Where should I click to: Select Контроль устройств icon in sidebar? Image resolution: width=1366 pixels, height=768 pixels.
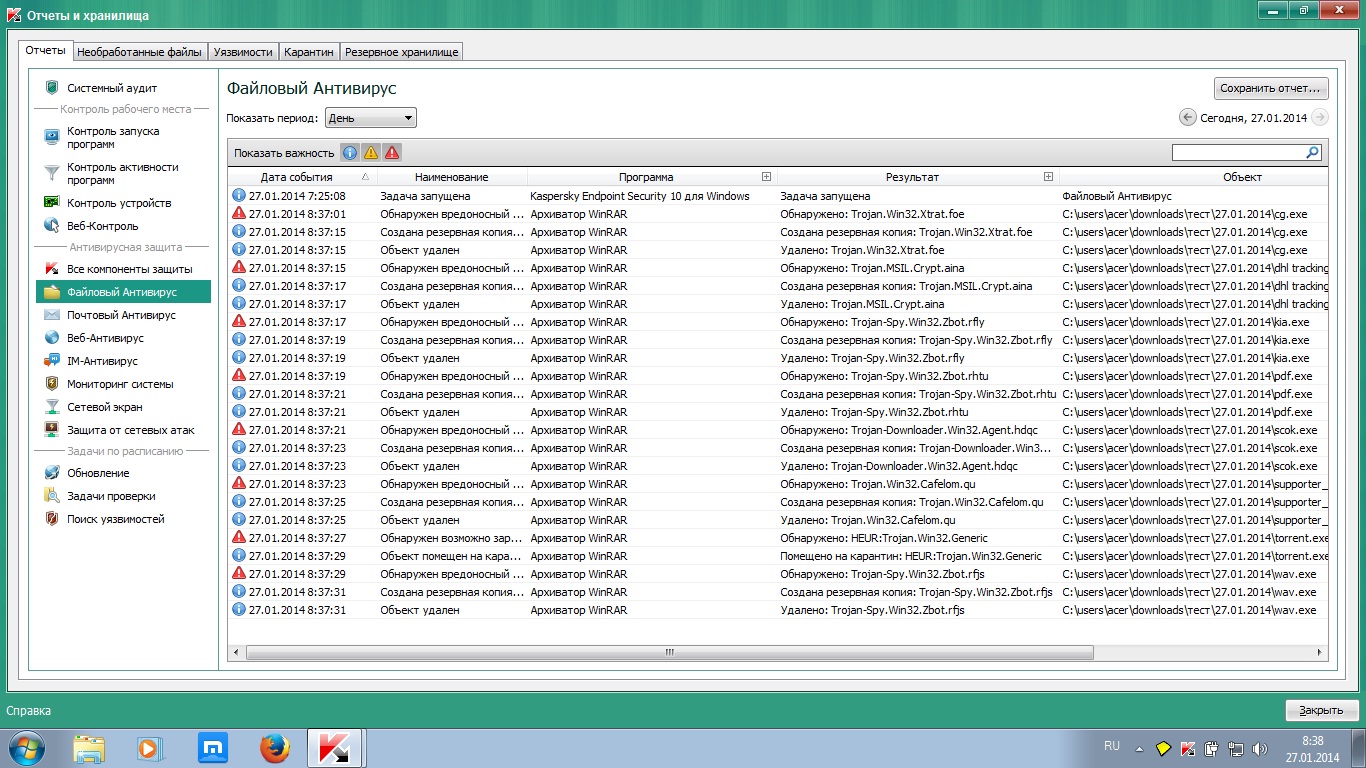pyautogui.click(x=51, y=203)
